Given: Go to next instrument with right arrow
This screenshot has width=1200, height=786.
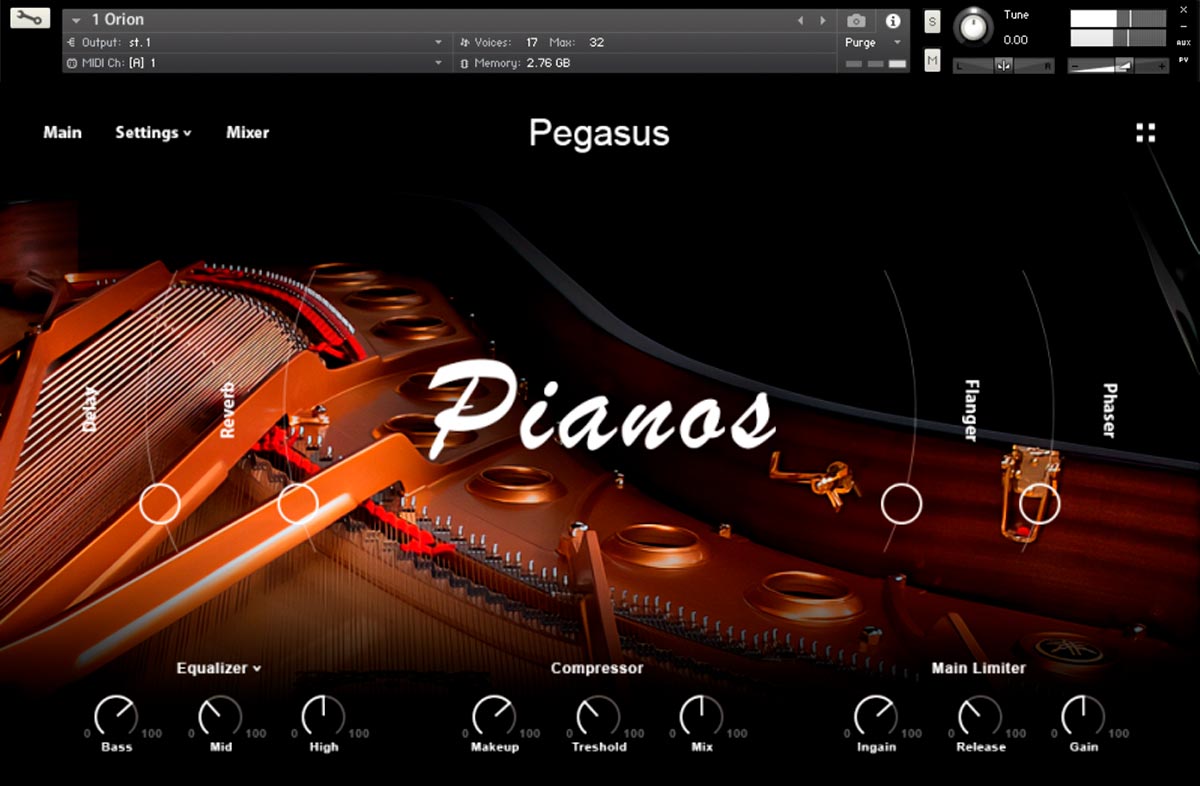Looking at the screenshot, I should (x=823, y=20).
